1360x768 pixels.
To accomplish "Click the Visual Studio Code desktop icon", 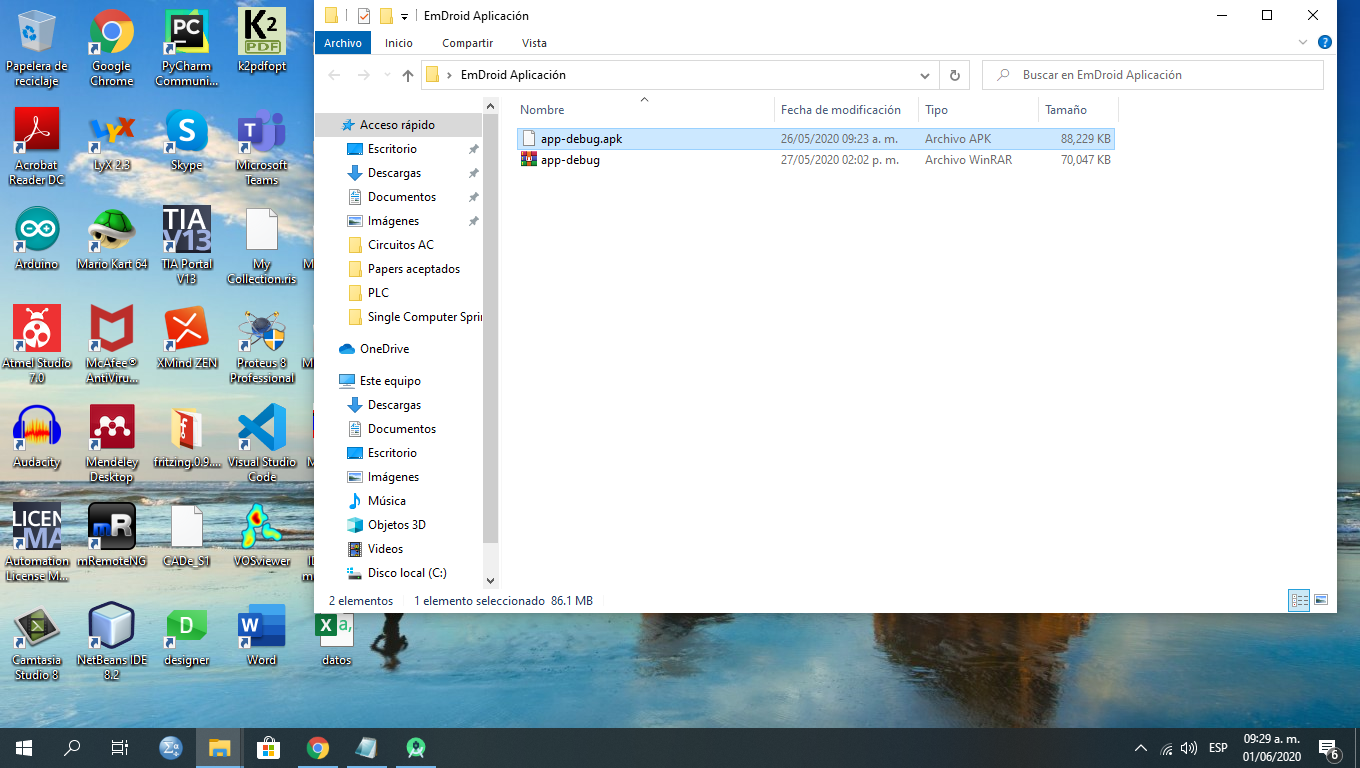I will [x=262, y=443].
